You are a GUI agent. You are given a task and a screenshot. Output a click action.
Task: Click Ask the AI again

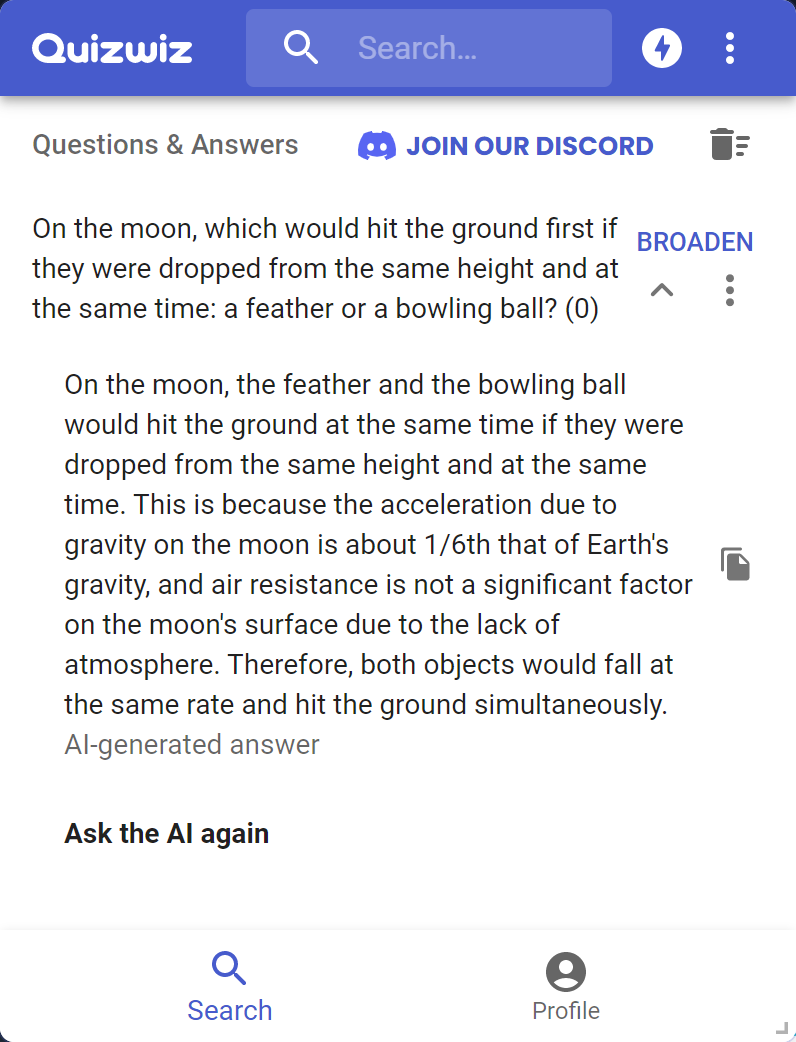pyautogui.click(x=167, y=833)
